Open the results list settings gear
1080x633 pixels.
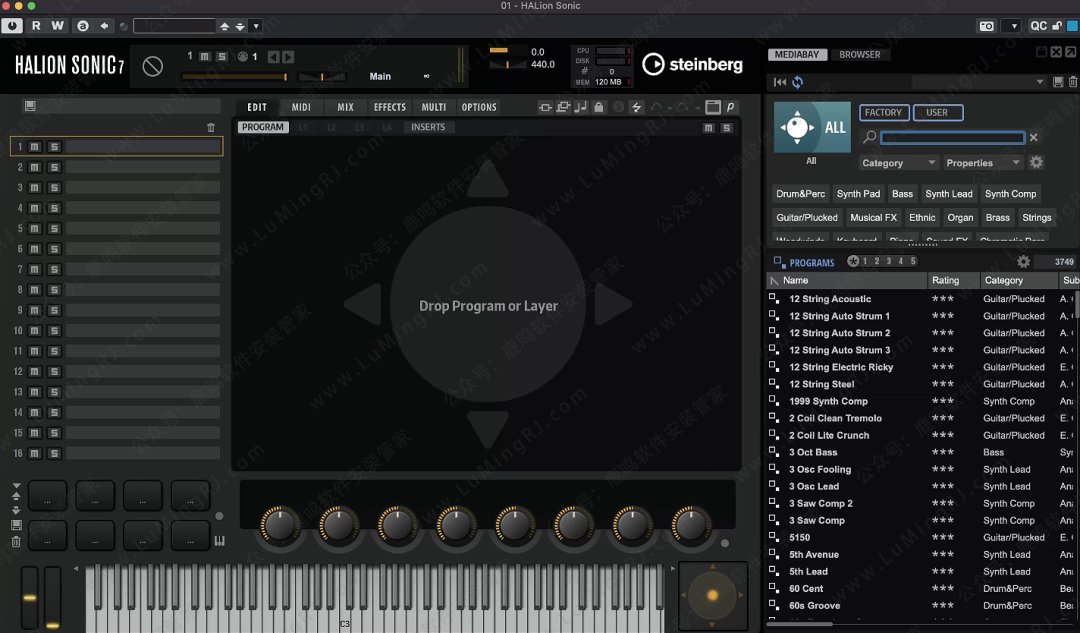tap(1023, 262)
